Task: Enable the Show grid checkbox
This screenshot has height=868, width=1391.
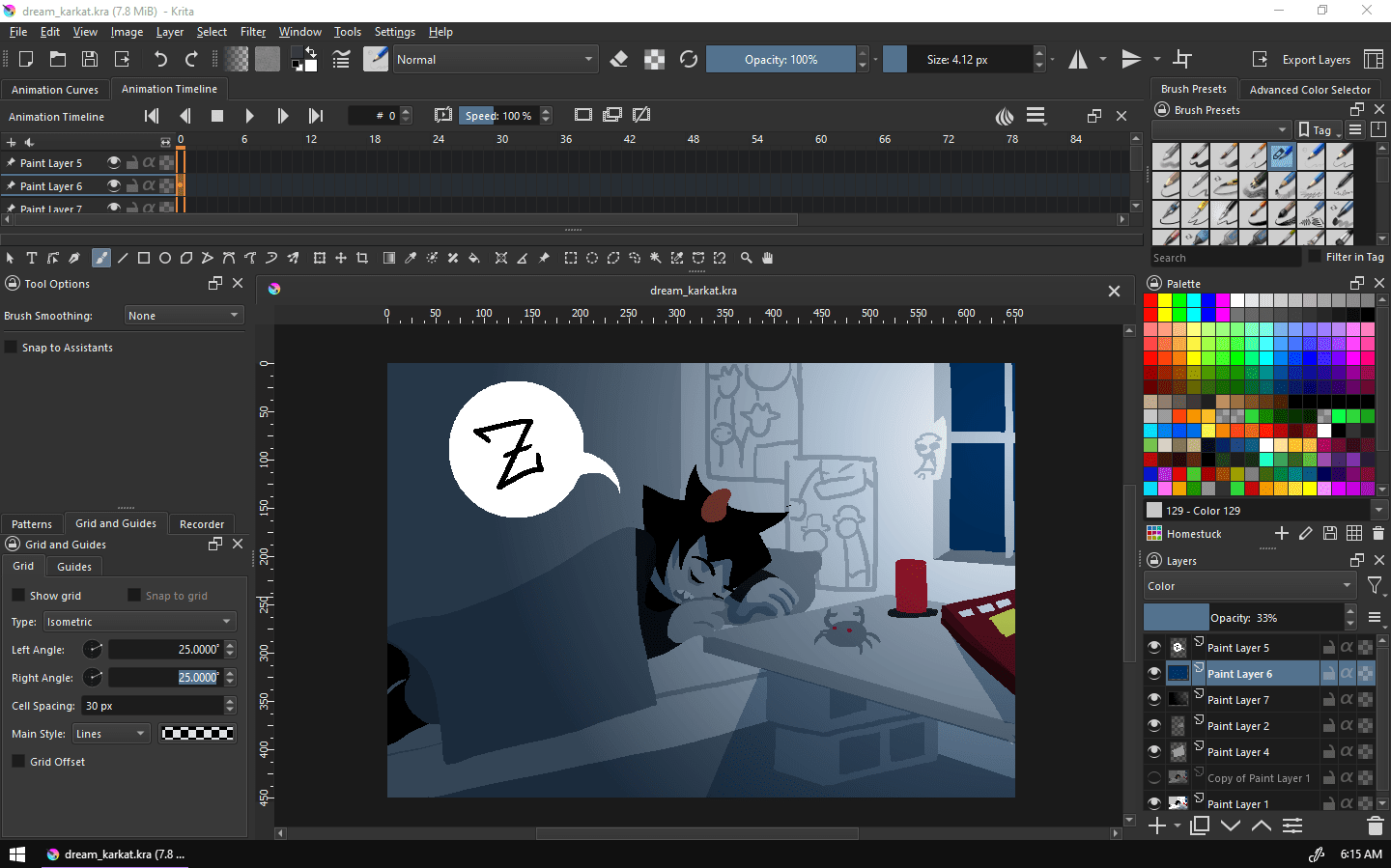Action: click(x=18, y=596)
